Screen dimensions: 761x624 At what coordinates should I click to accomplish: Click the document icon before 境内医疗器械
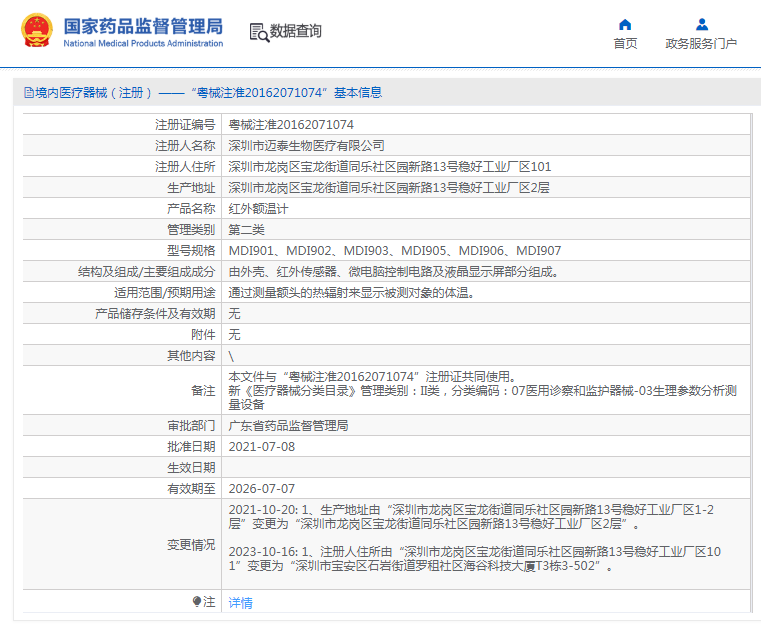[x=29, y=92]
